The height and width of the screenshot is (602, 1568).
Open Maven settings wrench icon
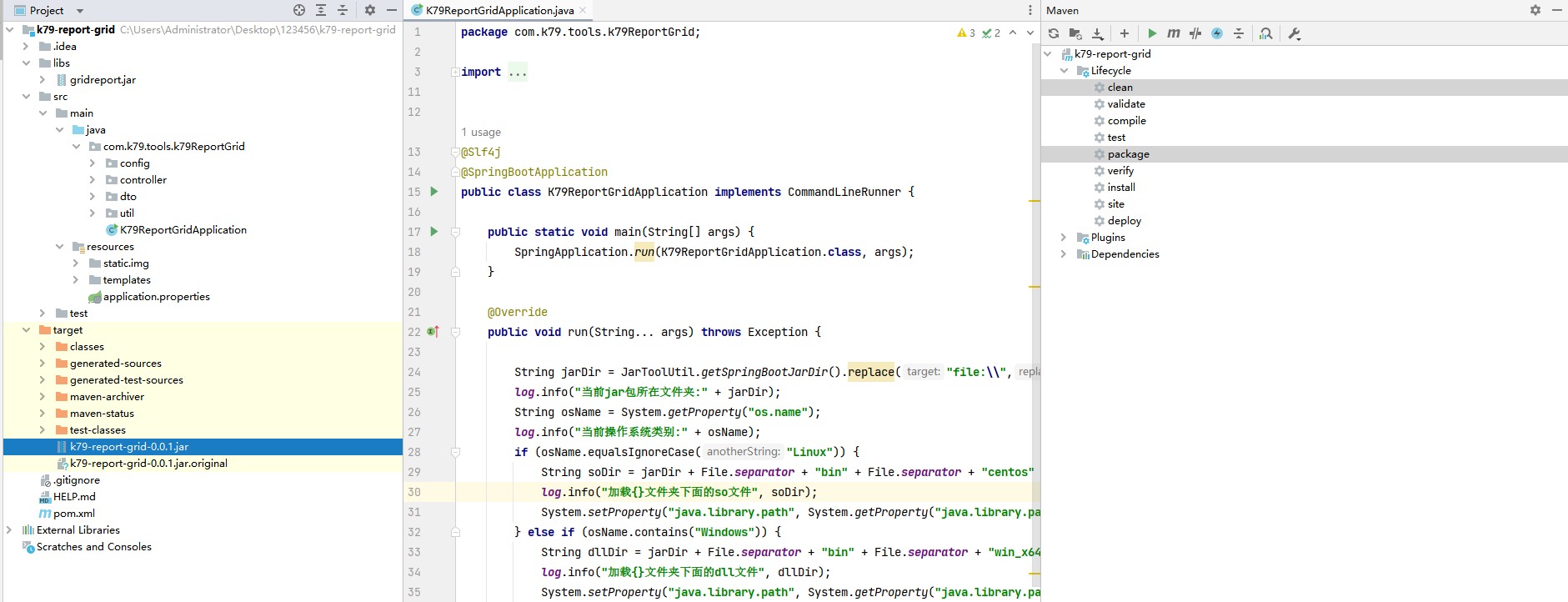(x=1295, y=33)
